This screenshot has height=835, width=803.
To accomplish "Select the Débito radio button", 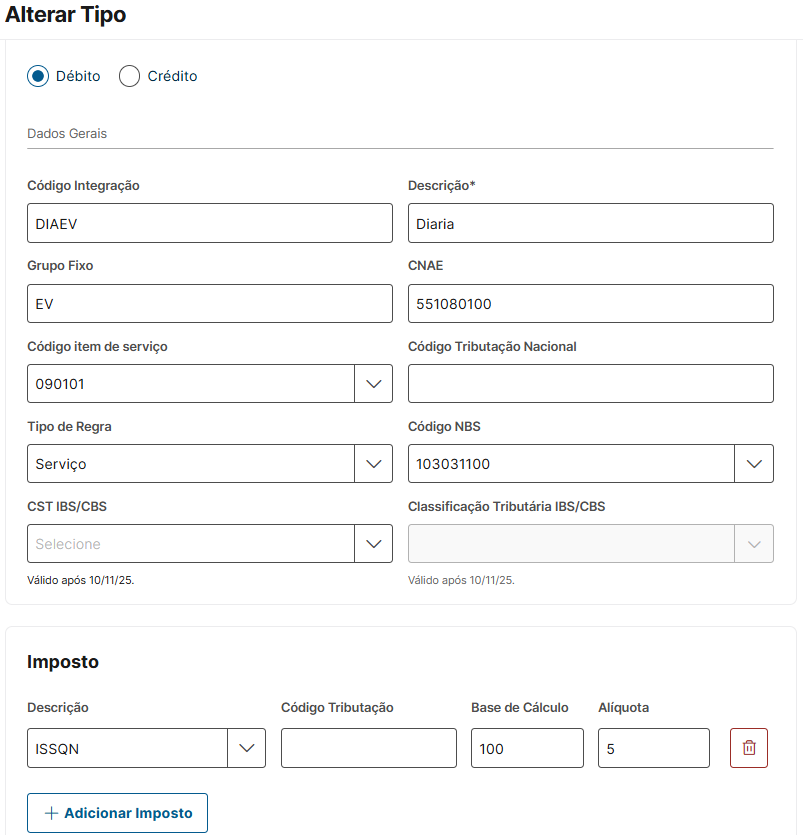I will coord(38,76).
